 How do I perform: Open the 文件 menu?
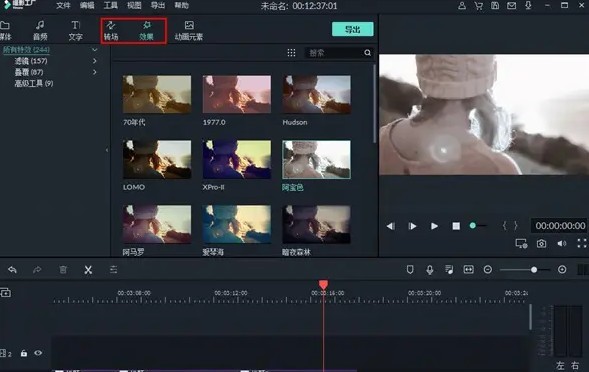pos(63,6)
